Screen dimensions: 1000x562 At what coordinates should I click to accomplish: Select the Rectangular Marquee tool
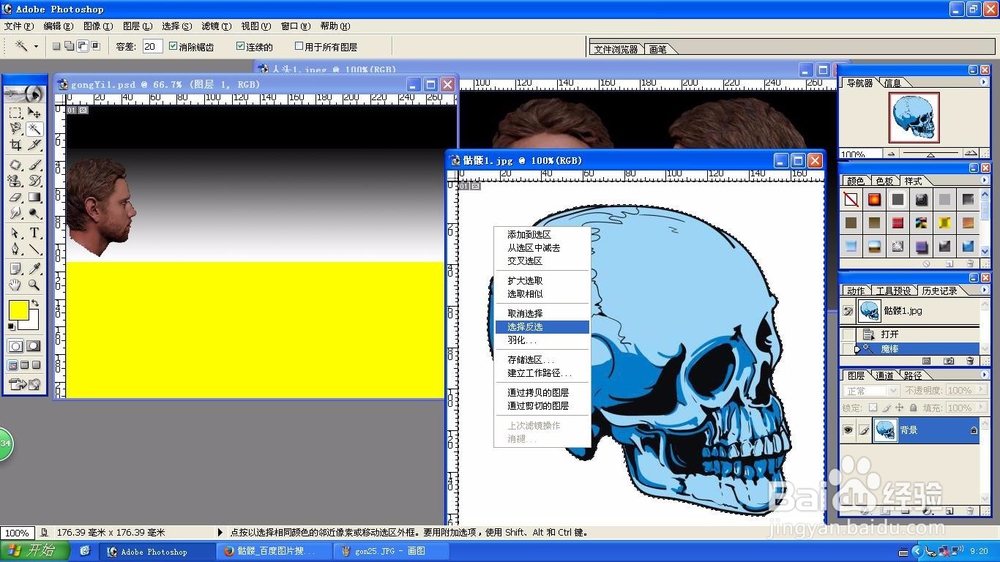click(x=16, y=113)
